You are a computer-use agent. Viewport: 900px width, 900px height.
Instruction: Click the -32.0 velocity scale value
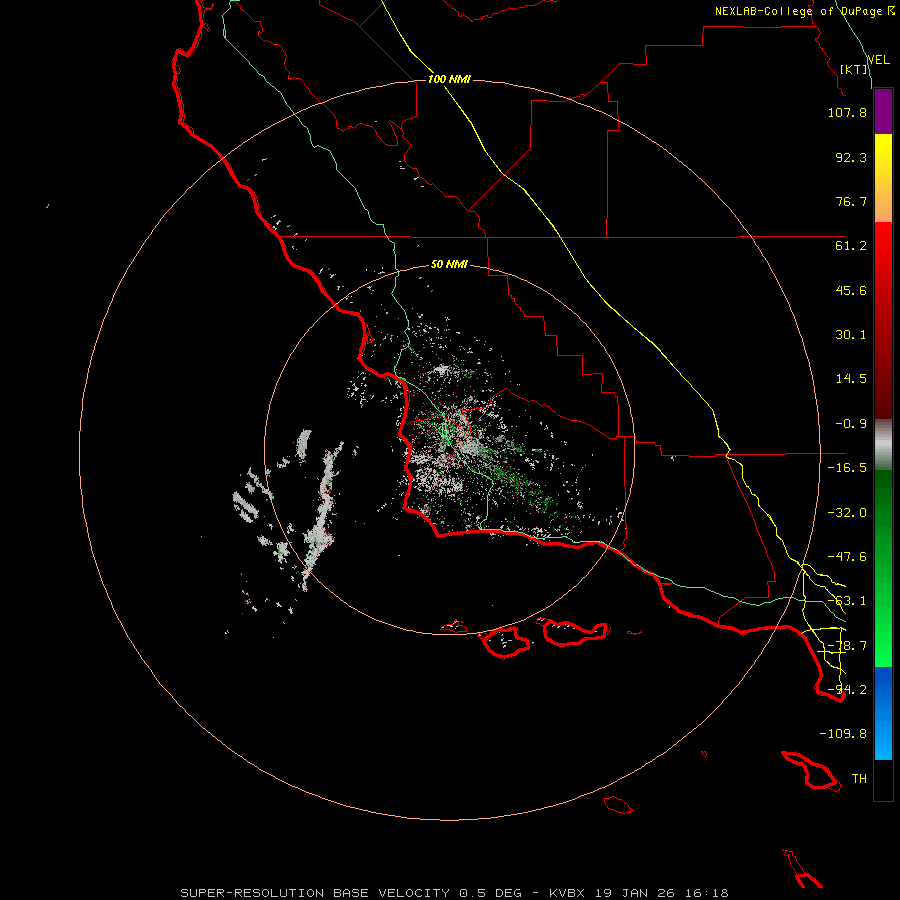pyautogui.click(x=847, y=513)
